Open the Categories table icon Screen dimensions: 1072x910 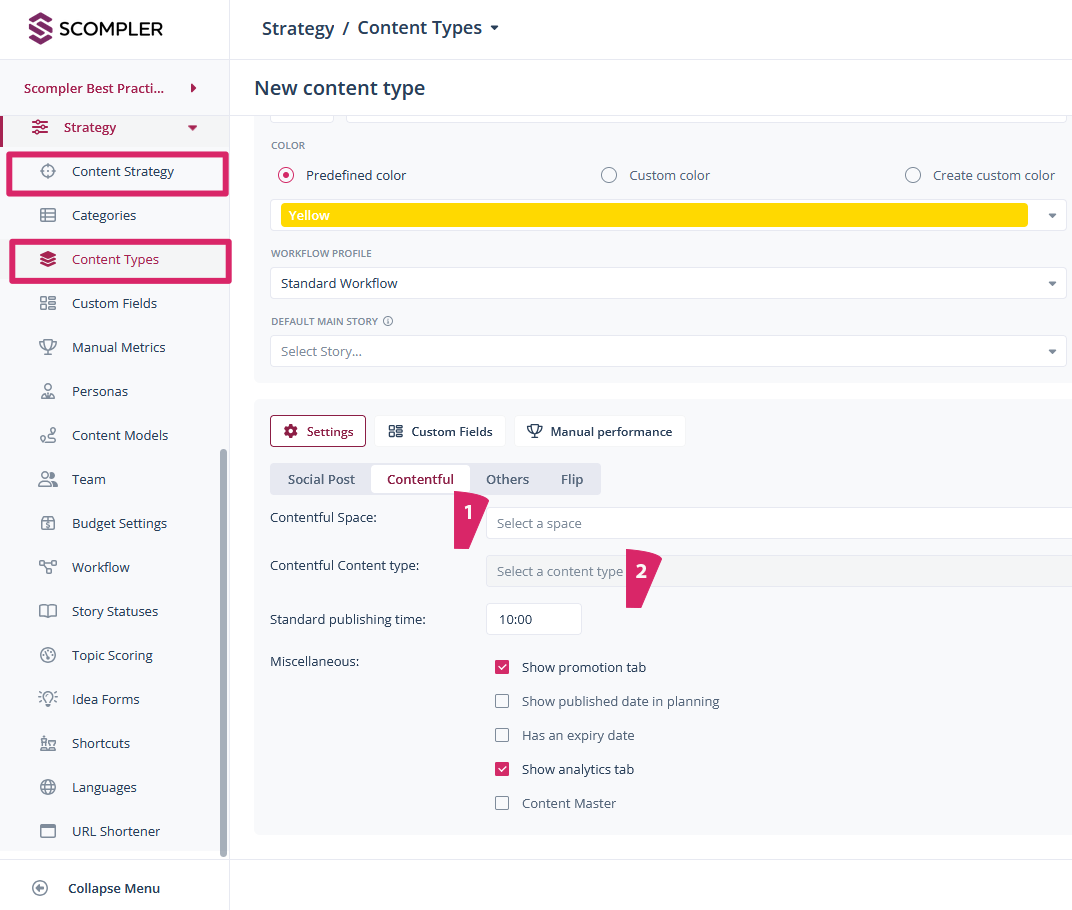pyautogui.click(x=48, y=215)
